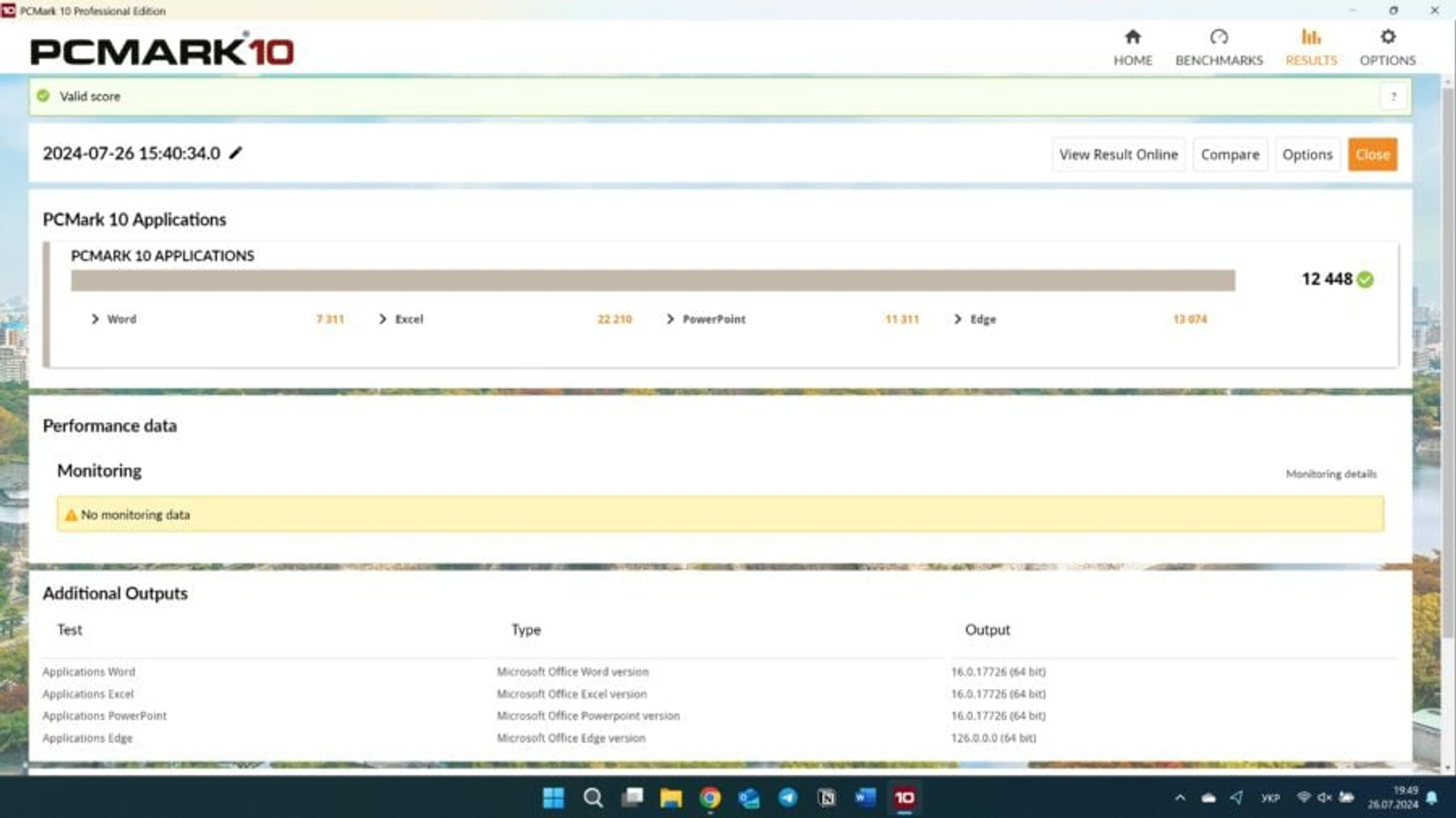Open the Options gear tab

[1387, 47]
